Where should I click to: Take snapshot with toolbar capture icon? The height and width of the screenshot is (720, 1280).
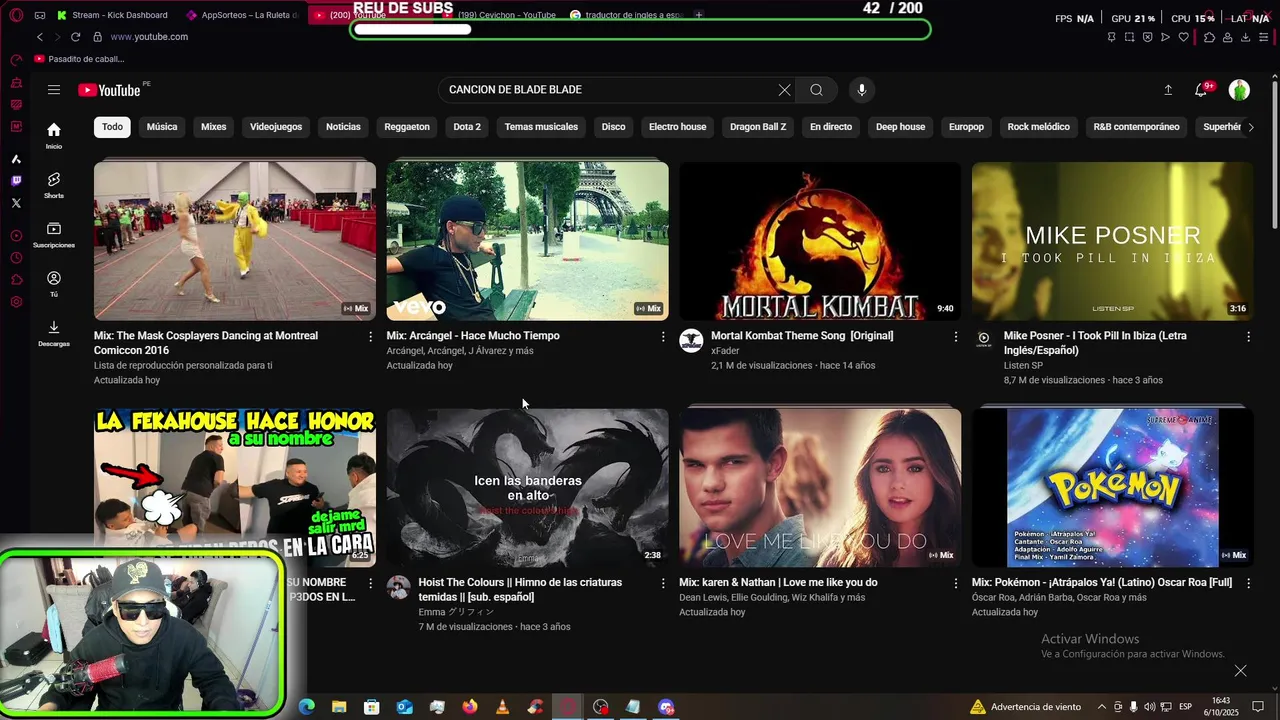tap(1130, 37)
